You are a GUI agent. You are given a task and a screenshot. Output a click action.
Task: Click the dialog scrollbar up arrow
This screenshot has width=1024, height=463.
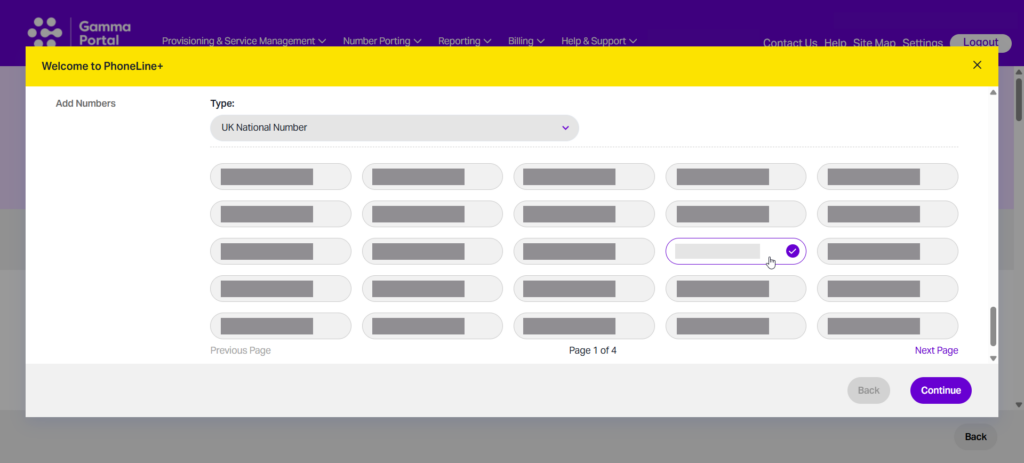993,93
